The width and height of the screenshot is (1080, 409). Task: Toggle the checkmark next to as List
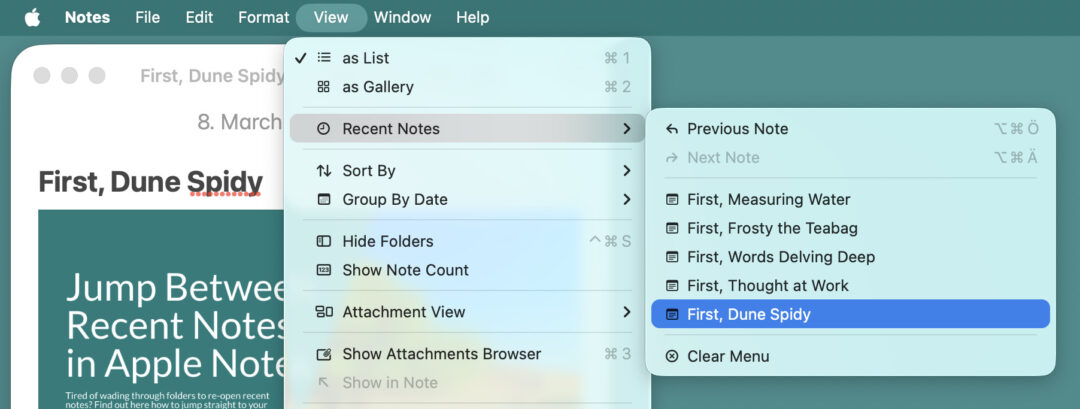coord(300,58)
